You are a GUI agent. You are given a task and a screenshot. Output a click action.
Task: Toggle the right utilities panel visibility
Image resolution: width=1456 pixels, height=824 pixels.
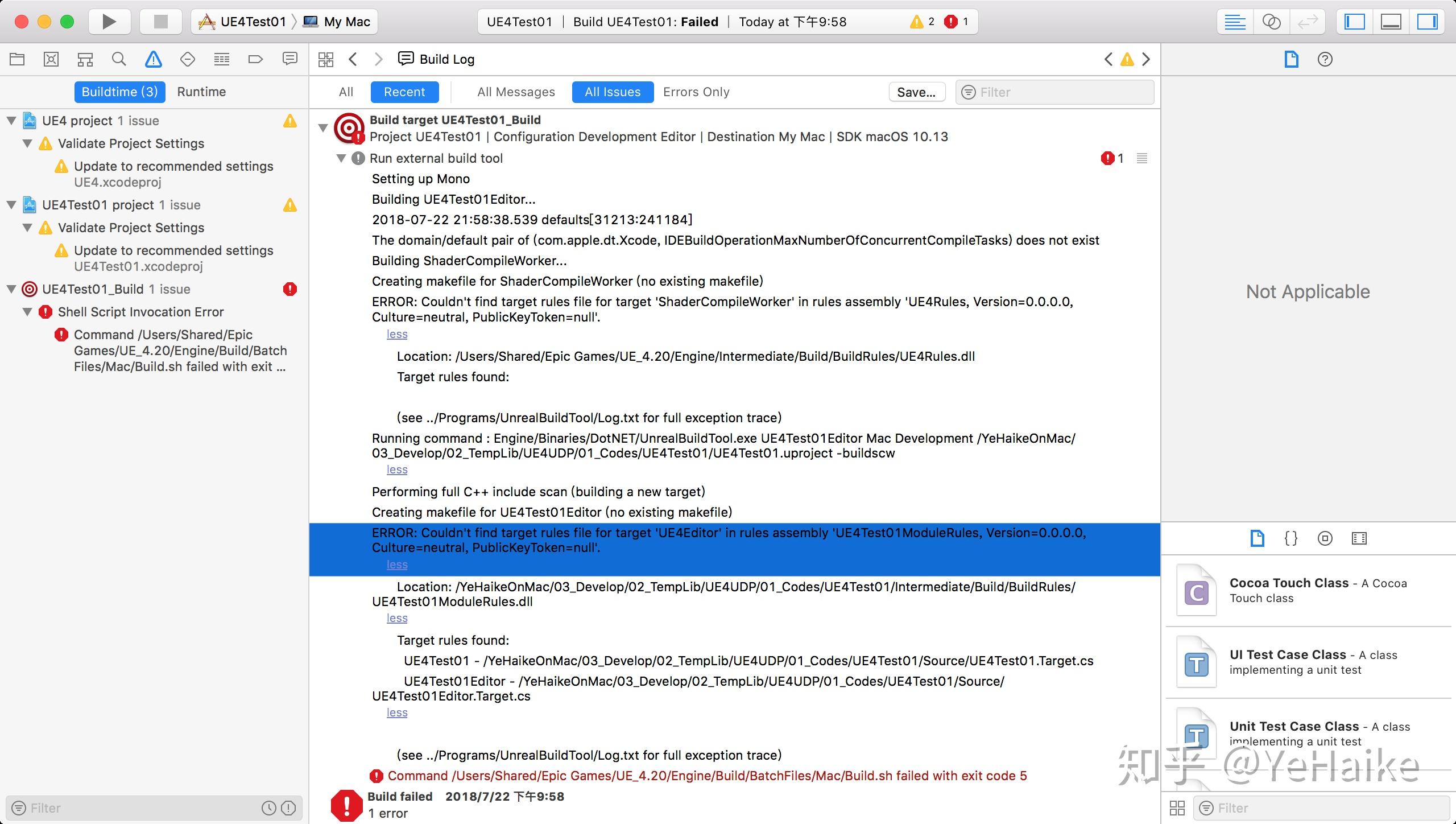pos(1427,22)
